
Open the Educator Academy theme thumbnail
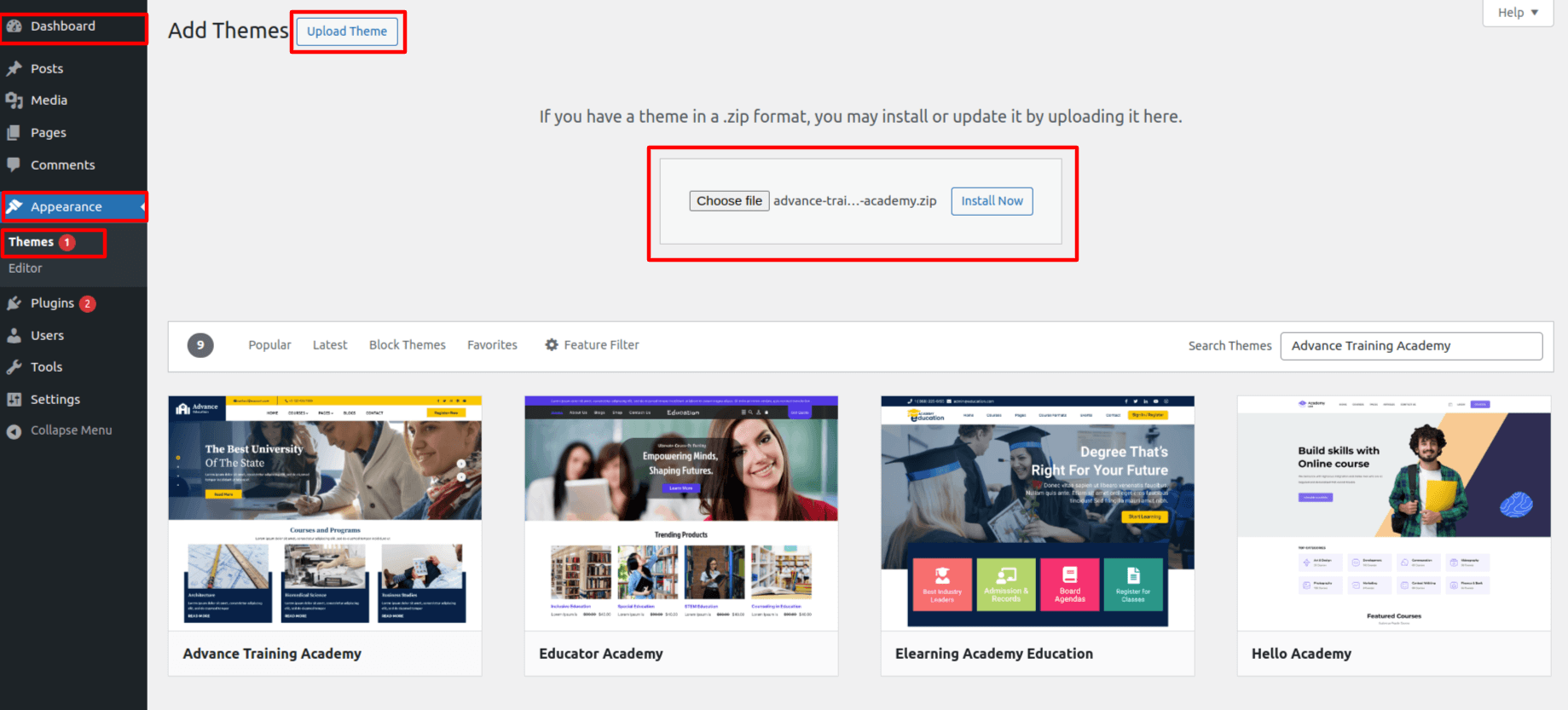(x=680, y=513)
